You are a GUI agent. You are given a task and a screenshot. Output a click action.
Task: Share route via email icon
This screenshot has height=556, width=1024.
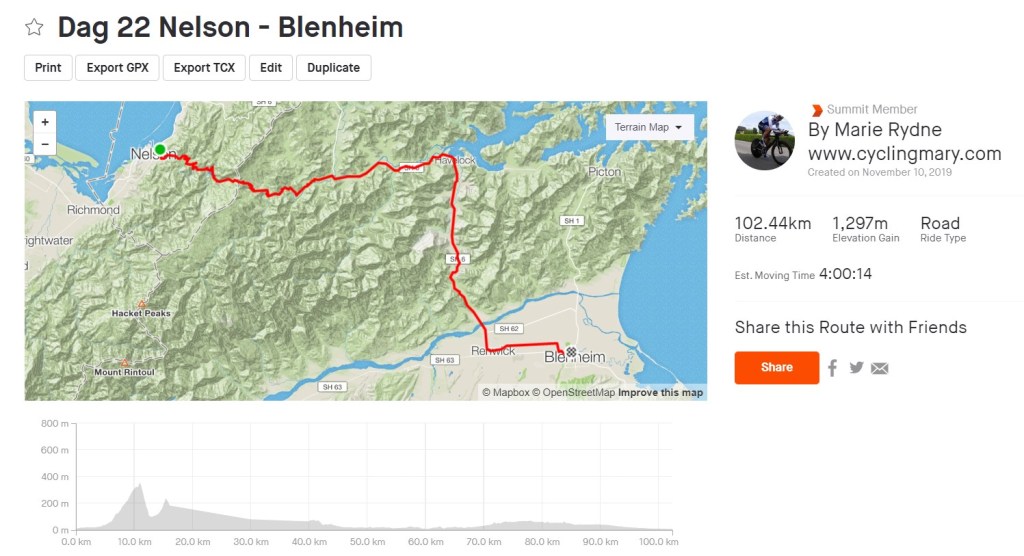pos(880,368)
